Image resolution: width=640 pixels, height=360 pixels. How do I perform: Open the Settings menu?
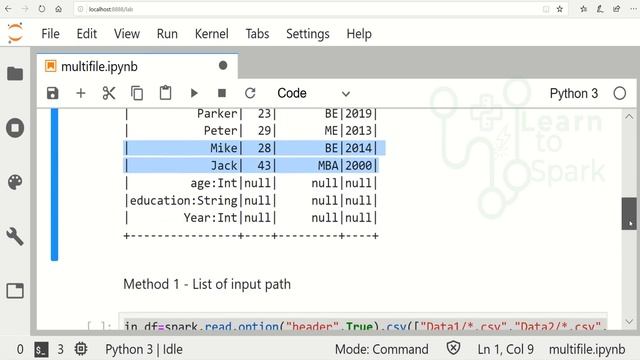[307, 33]
